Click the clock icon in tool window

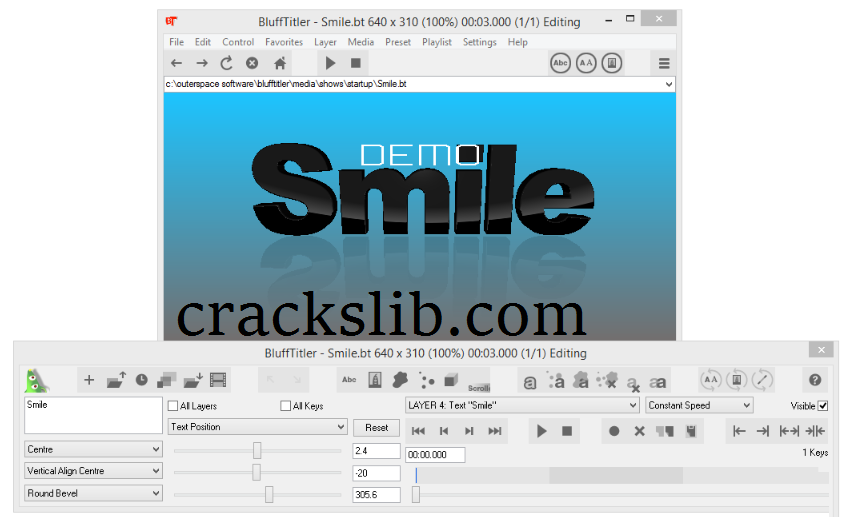pyautogui.click(x=141, y=380)
